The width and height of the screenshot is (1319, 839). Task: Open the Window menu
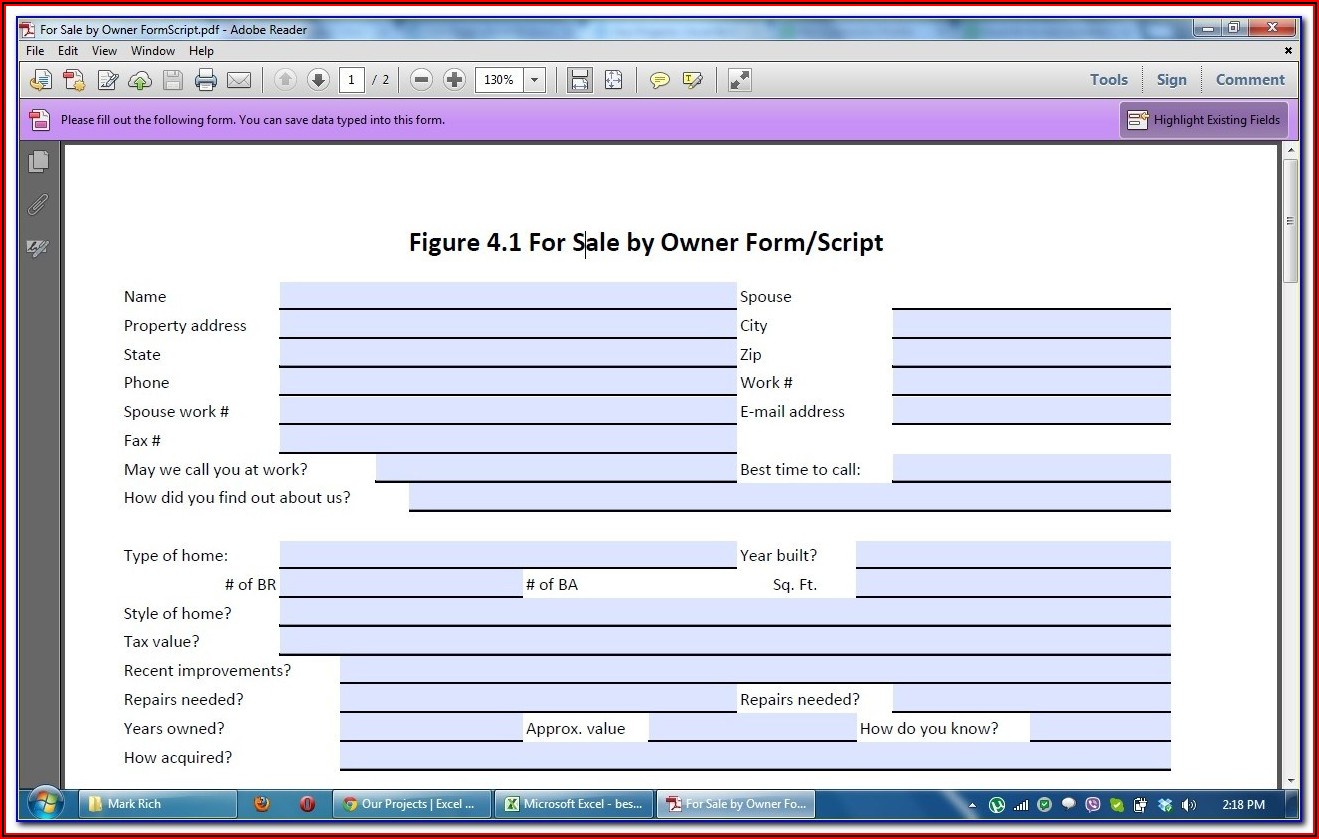click(x=153, y=51)
